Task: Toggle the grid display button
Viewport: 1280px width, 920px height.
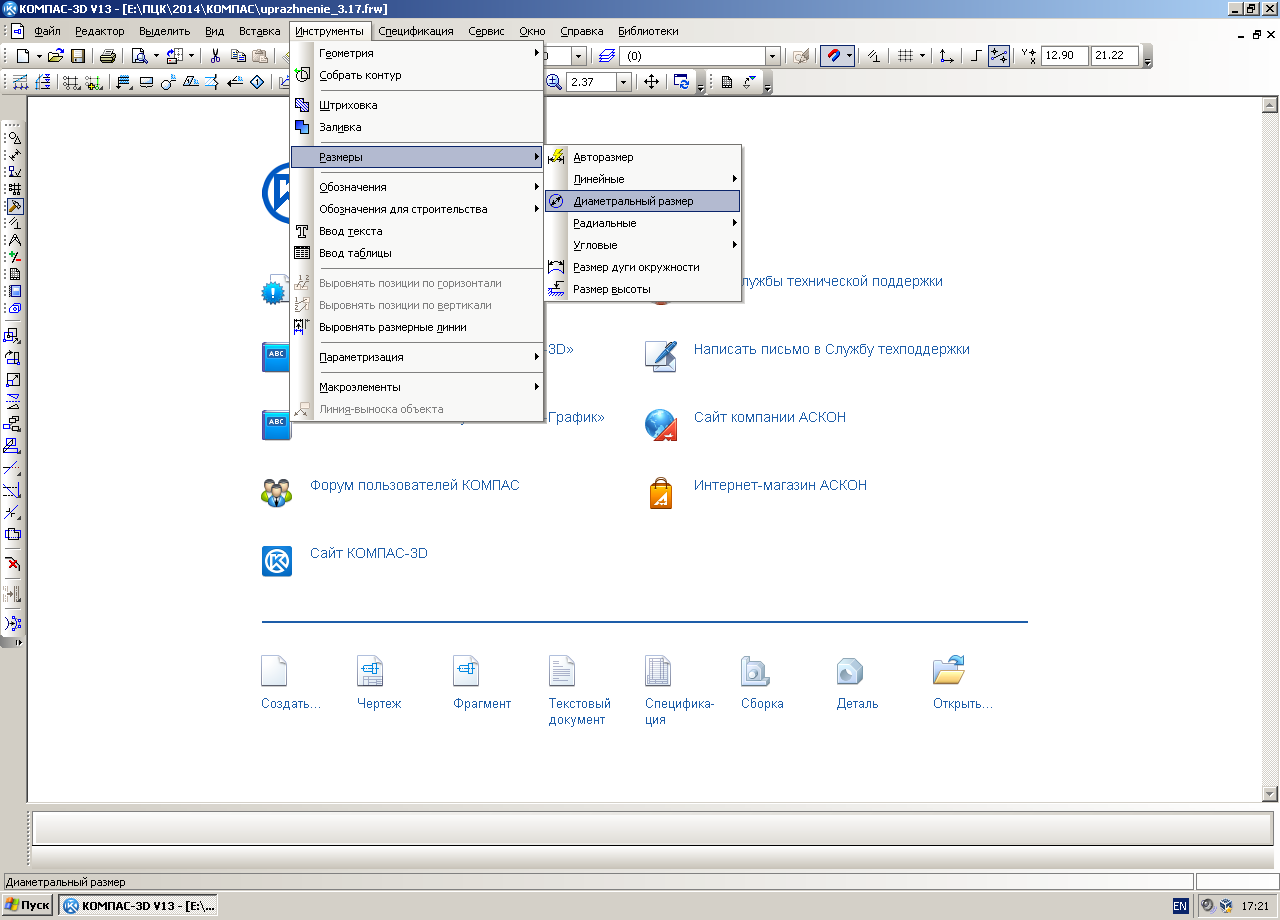Action: pyautogui.click(x=905, y=56)
